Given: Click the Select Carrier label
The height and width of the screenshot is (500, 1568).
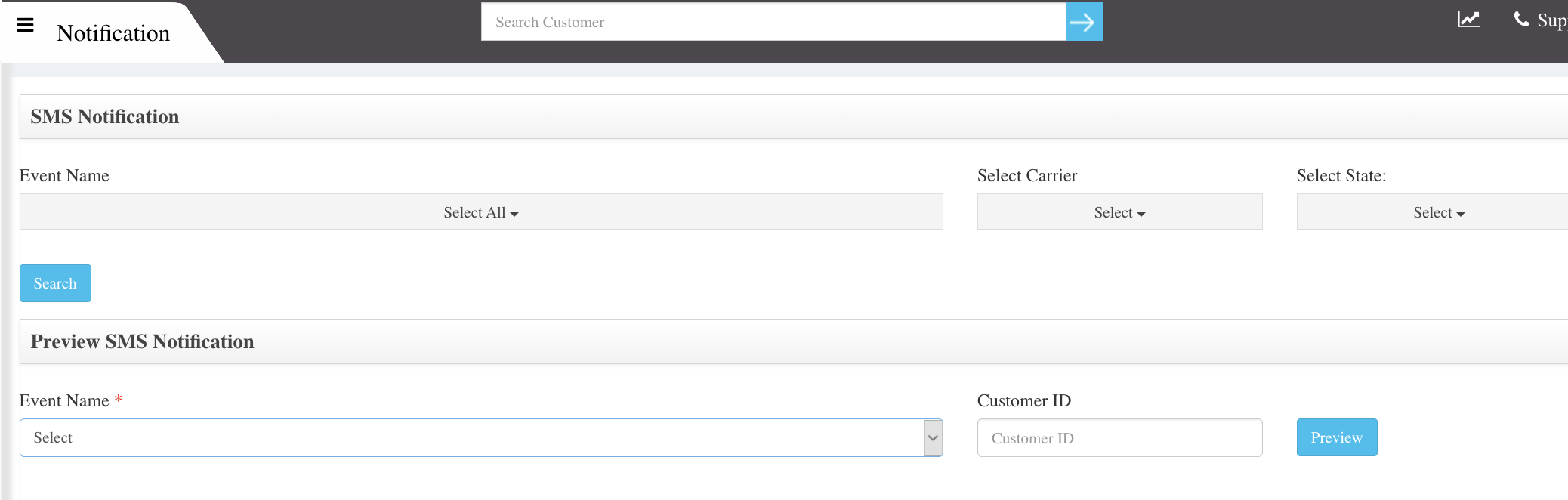Looking at the screenshot, I should click(1027, 175).
